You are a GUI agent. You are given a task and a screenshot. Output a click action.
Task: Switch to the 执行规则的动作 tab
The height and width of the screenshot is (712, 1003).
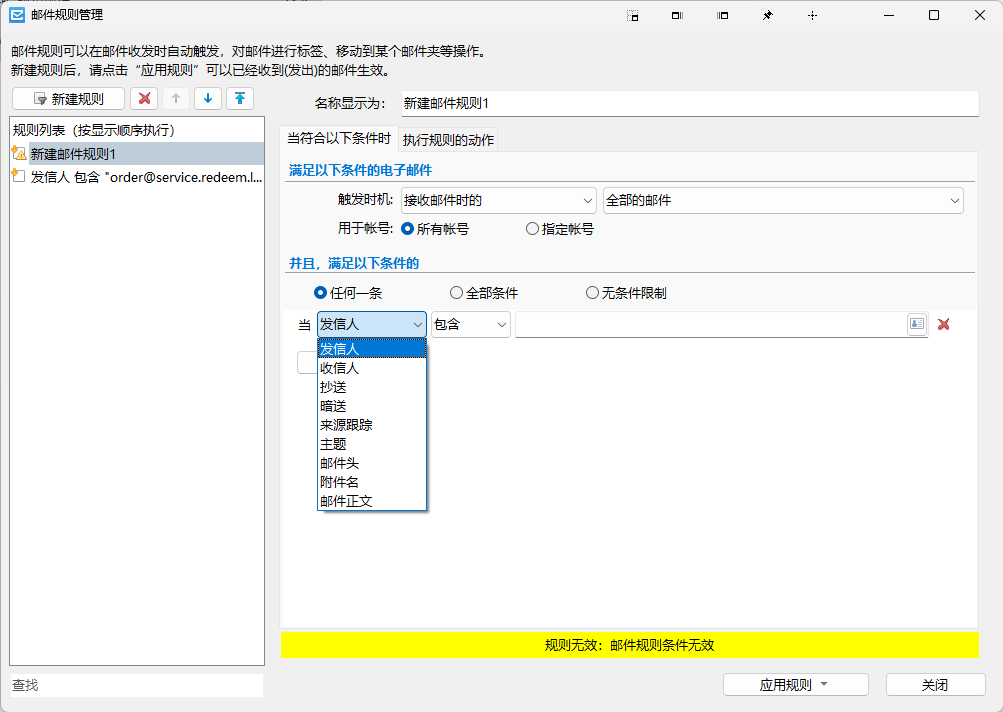pos(448,139)
